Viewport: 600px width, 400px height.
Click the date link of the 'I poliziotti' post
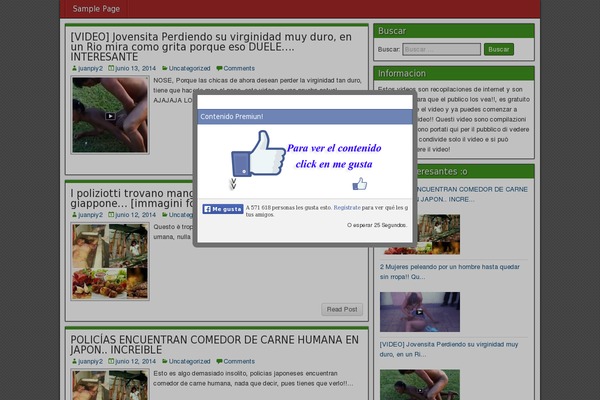135,215
